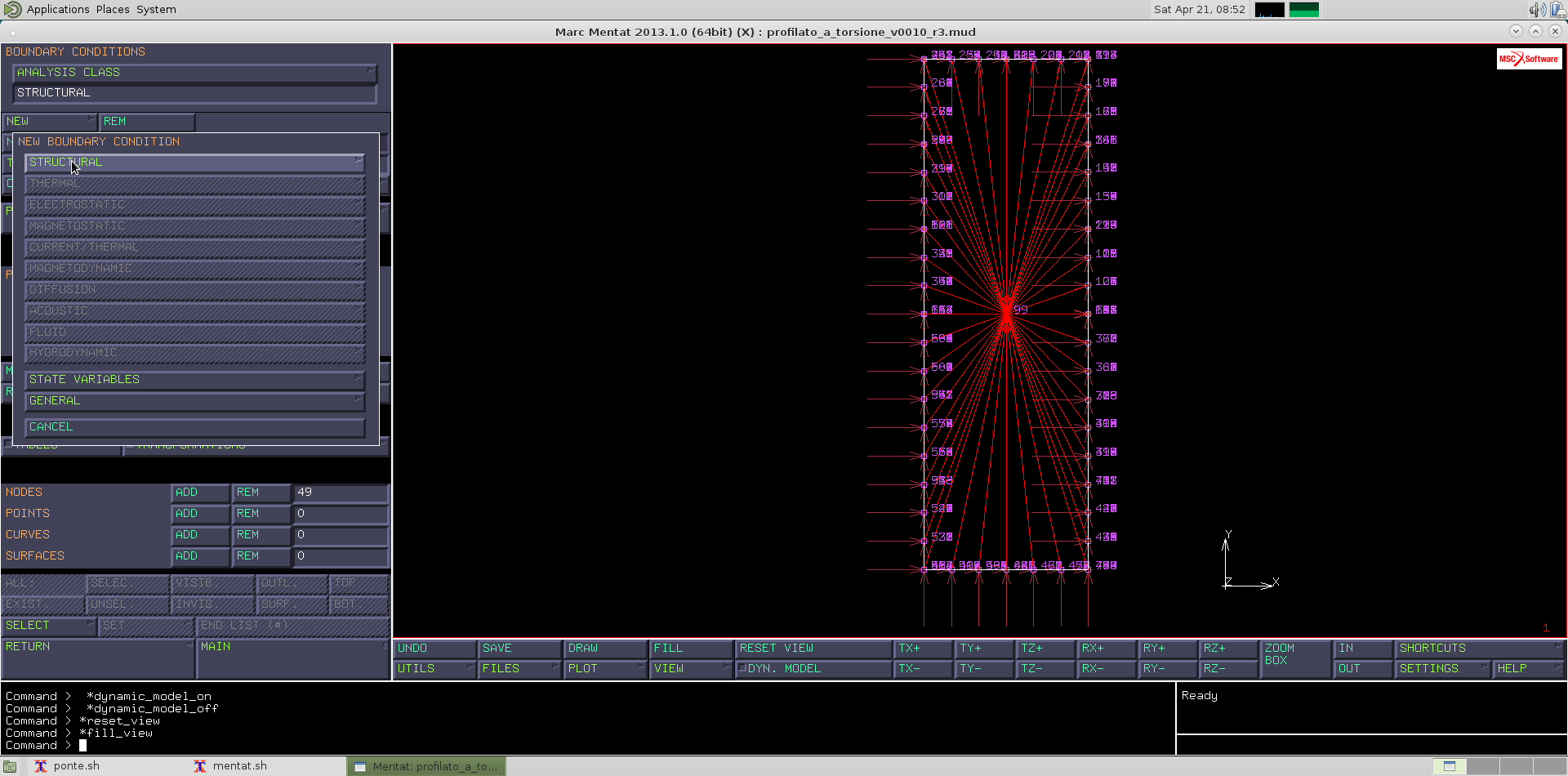Click the NEW boundary condition button
This screenshot has width=1568, height=776.
point(50,122)
